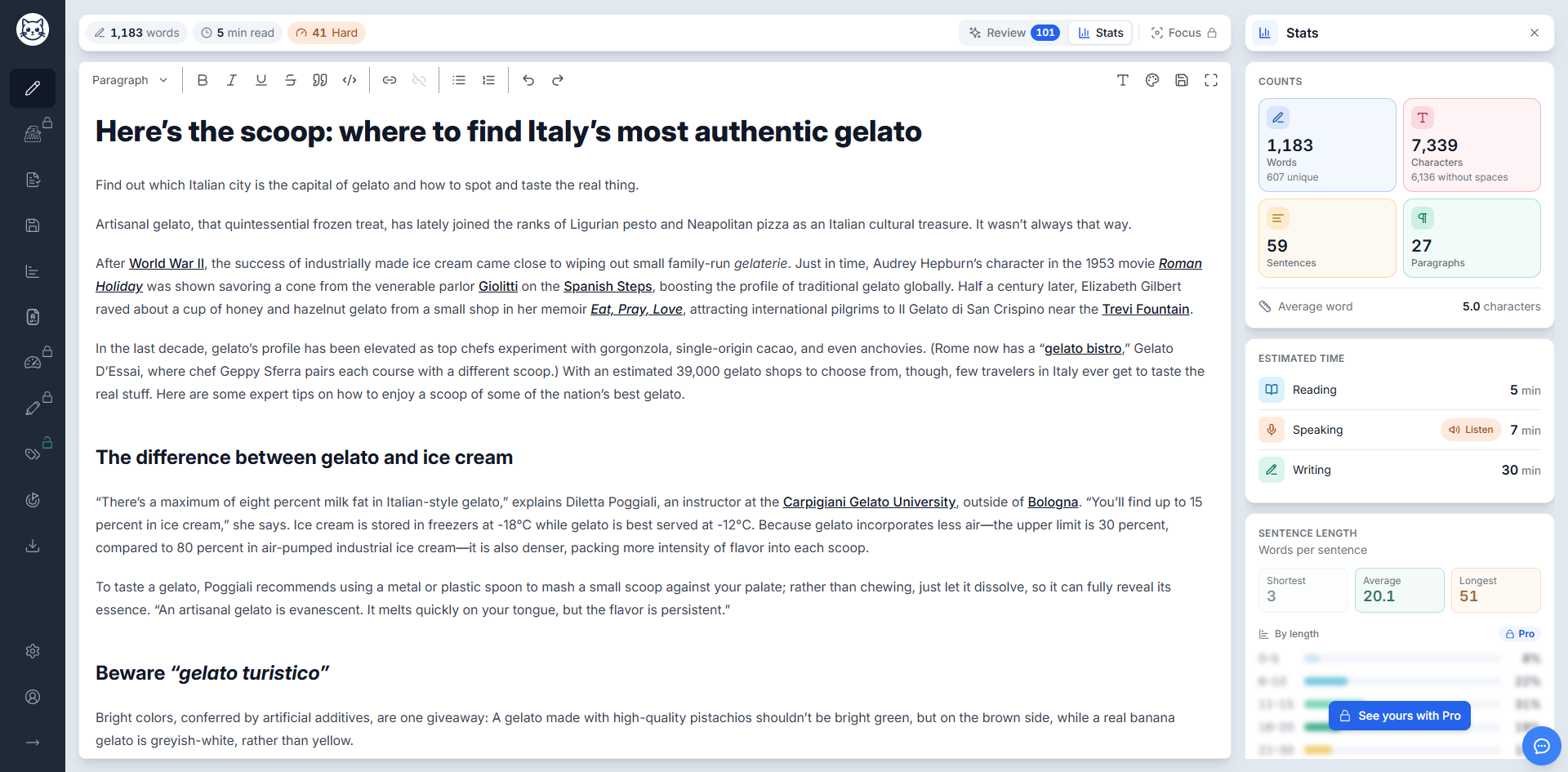
Task: Apply italic formatting
Action: 232,80
